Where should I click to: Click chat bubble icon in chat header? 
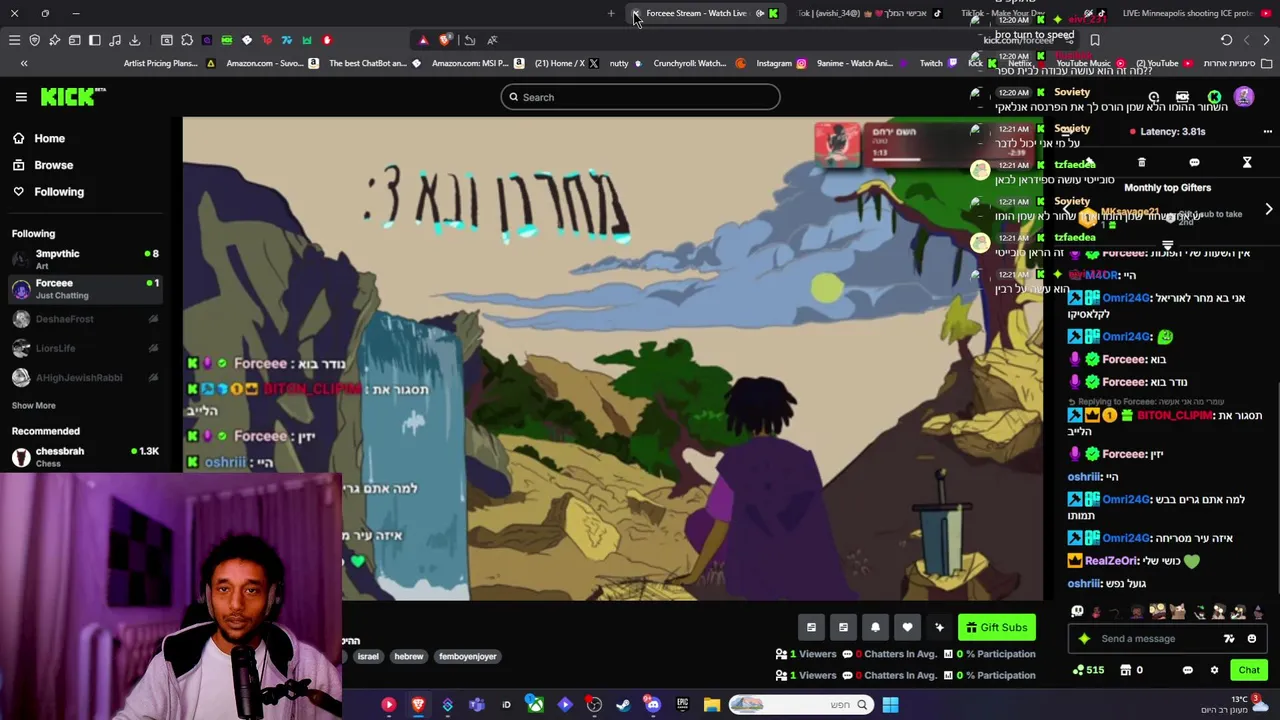point(1194,162)
